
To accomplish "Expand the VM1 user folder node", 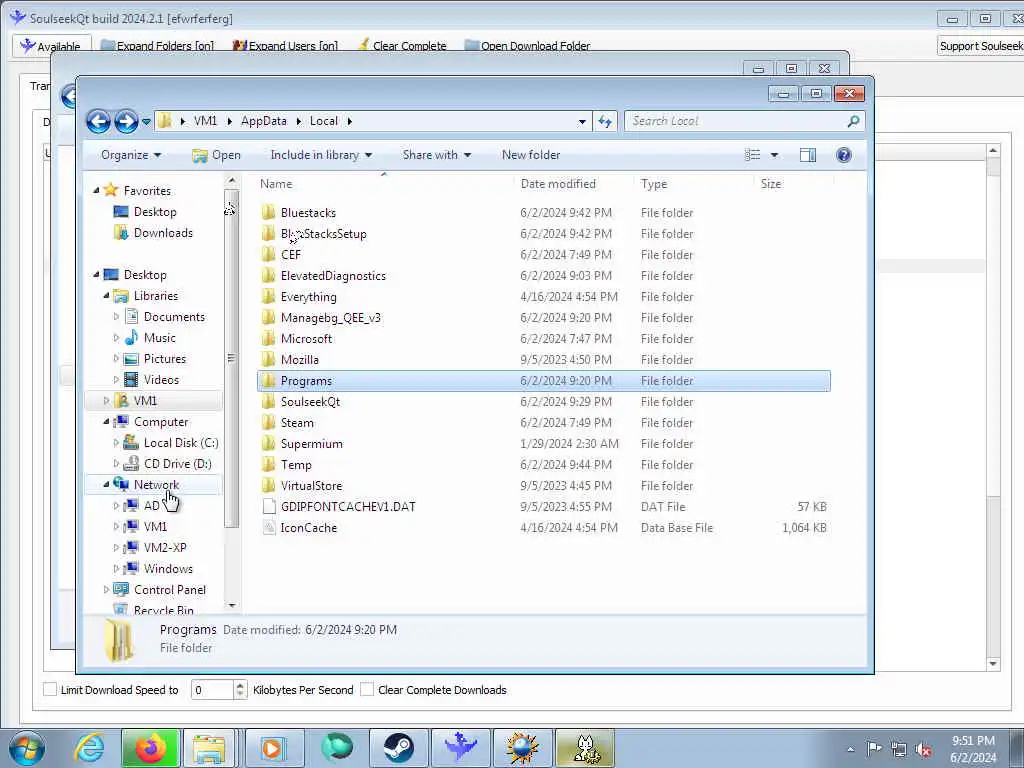I will (x=106, y=400).
